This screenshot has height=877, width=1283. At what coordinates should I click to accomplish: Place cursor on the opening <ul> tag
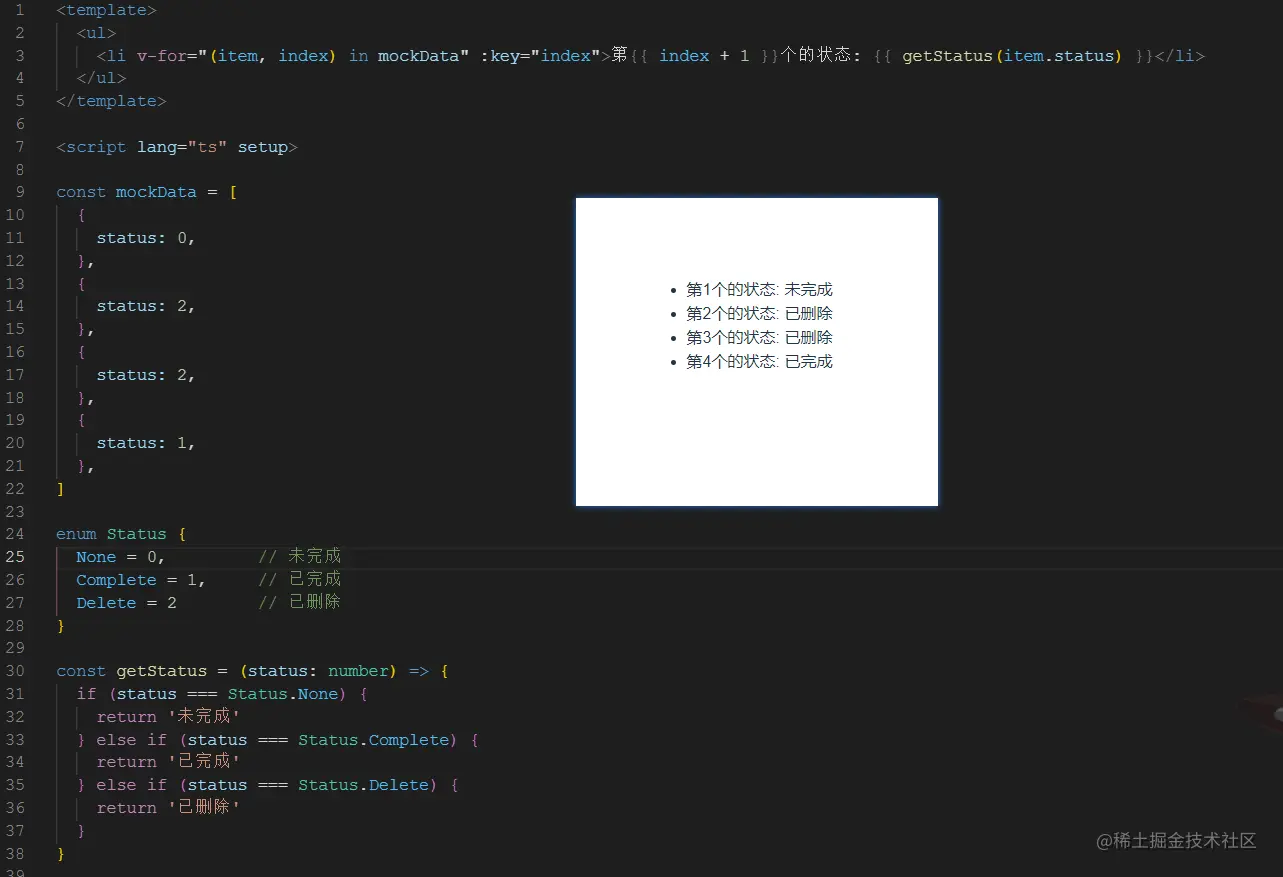(x=96, y=33)
